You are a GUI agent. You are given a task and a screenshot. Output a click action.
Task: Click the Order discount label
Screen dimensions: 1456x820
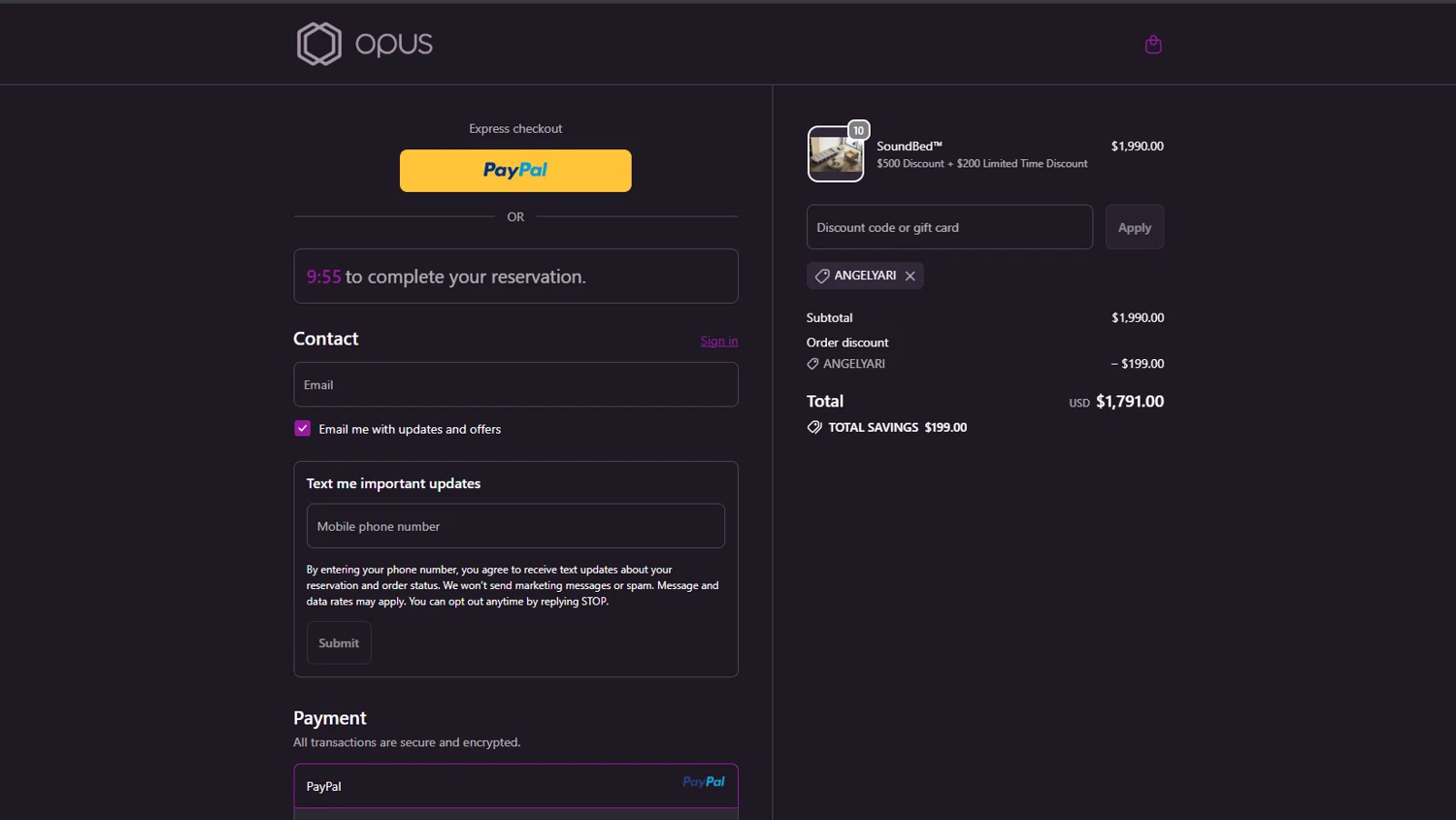tap(847, 343)
